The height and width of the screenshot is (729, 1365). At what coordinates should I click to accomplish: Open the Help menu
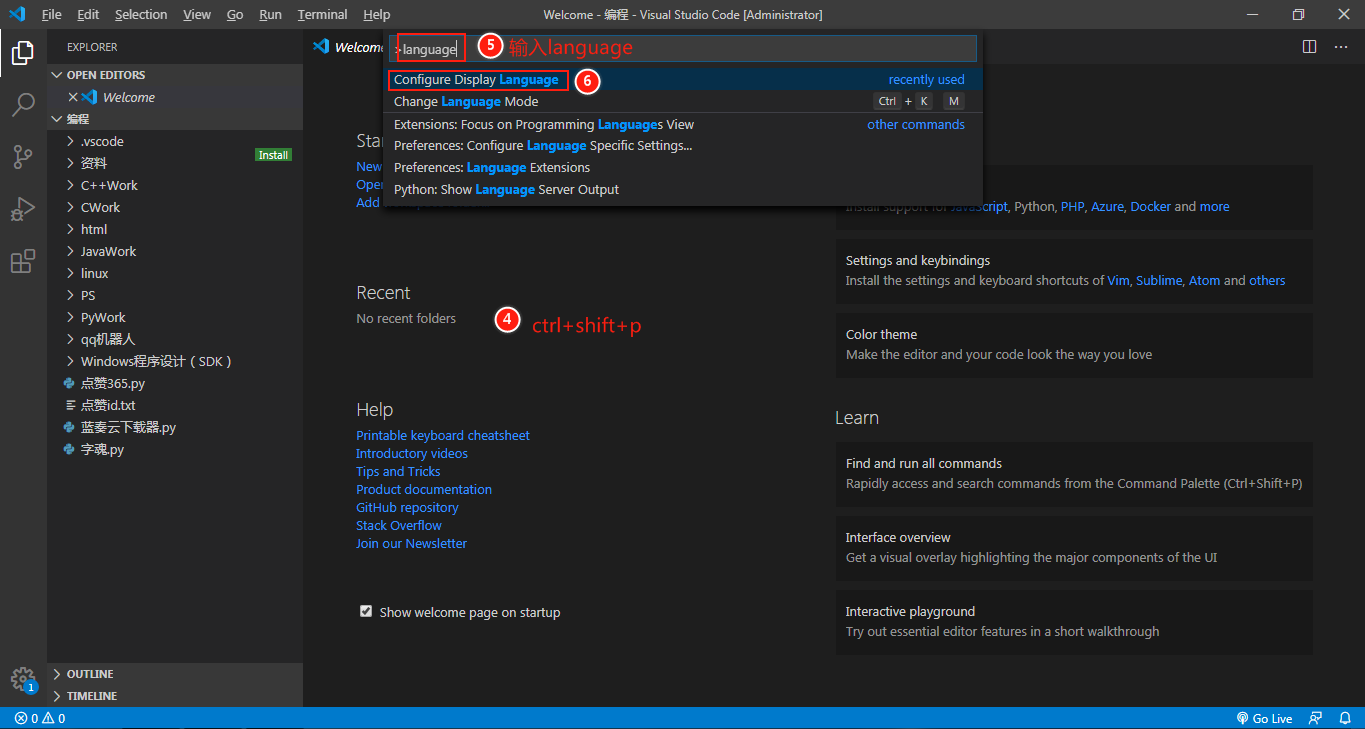pyautogui.click(x=377, y=14)
